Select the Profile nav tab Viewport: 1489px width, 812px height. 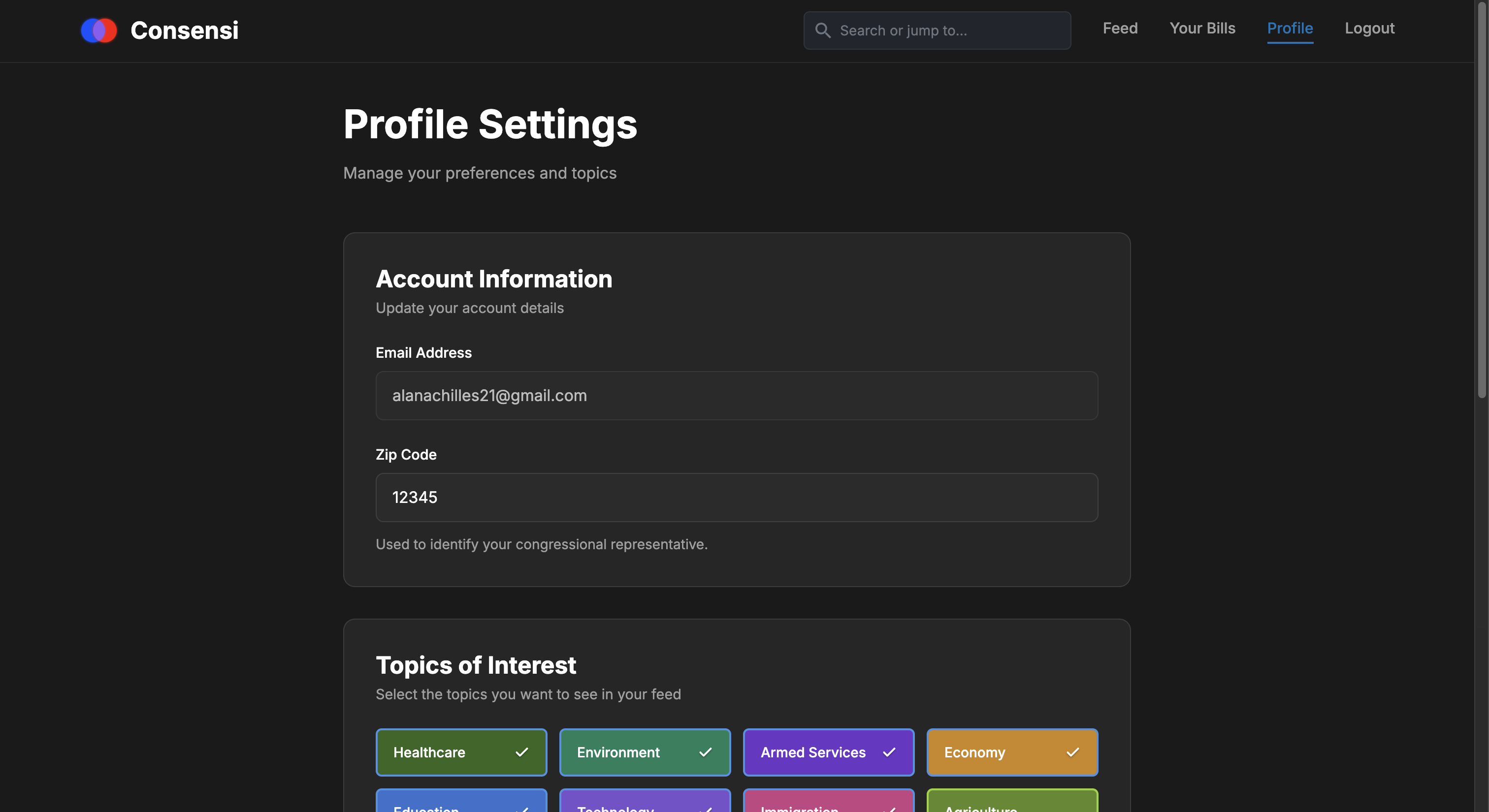pyautogui.click(x=1290, y=29)
